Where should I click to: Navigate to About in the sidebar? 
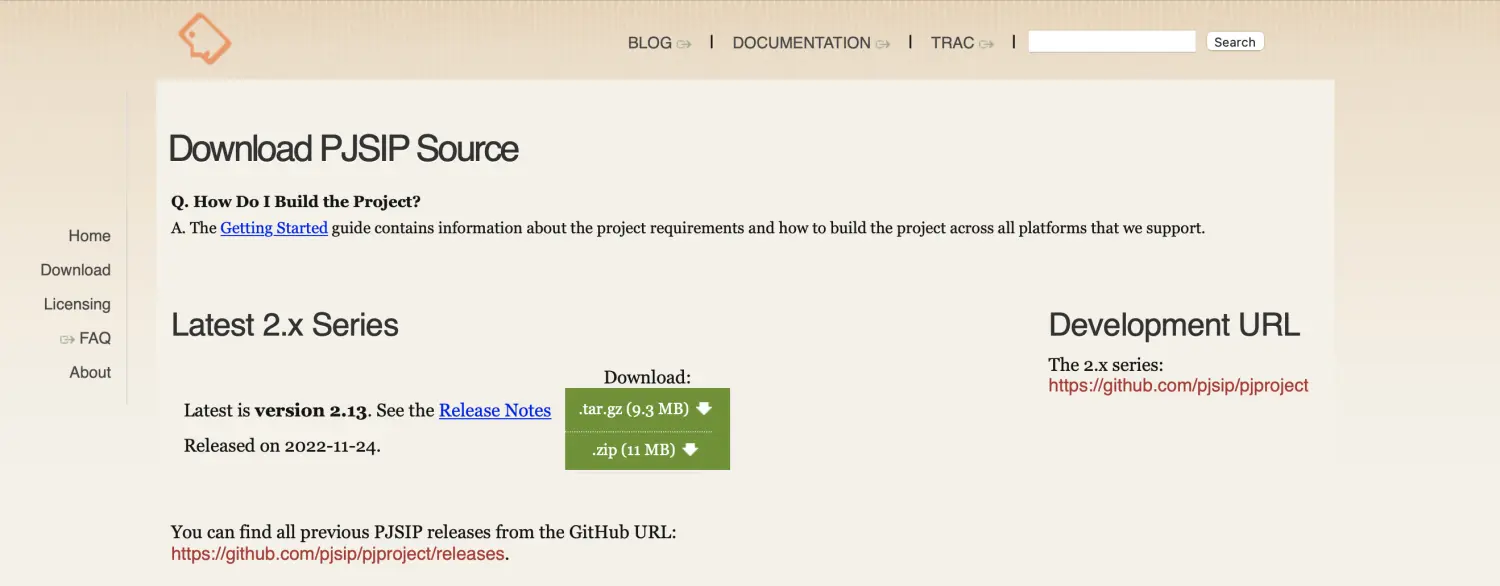click(x=90, y=372)
